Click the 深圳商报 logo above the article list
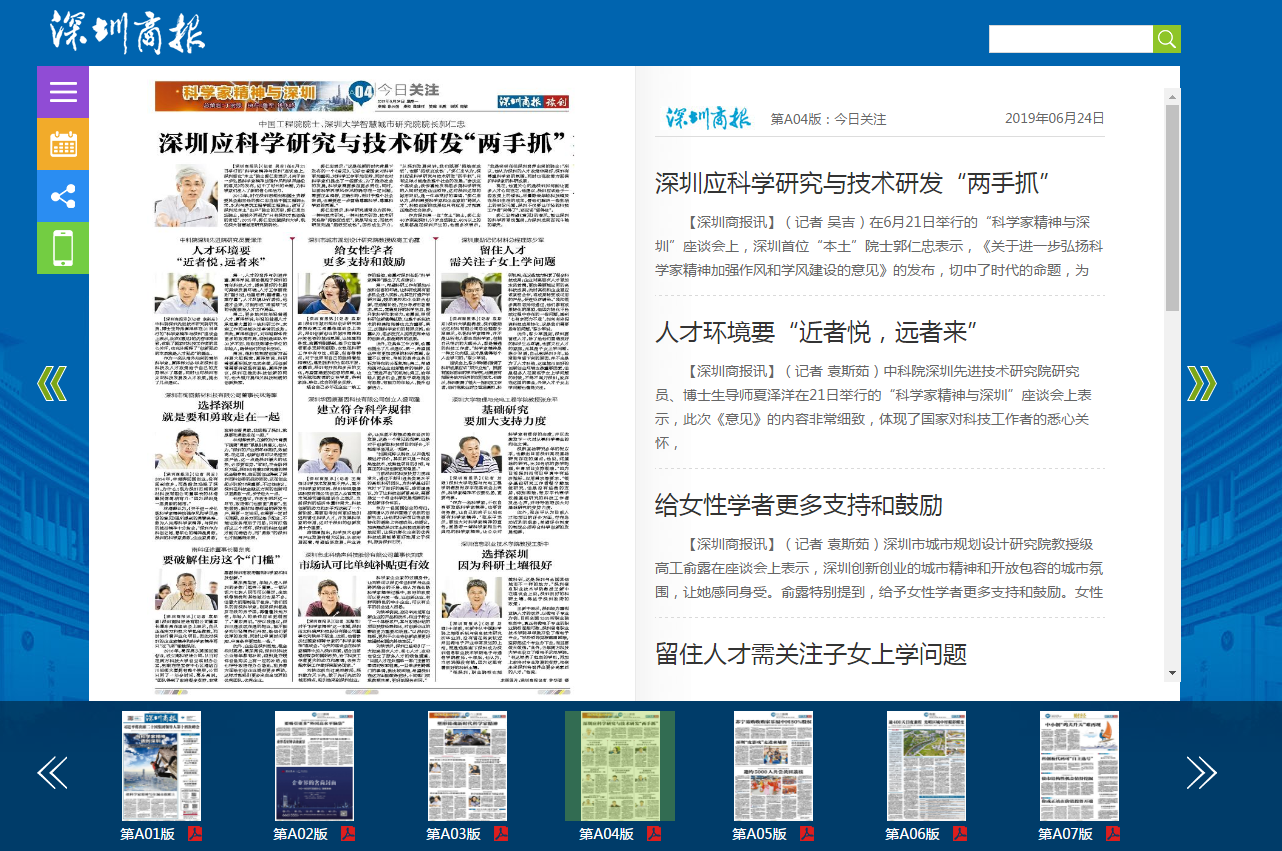The width and height of the screenshot is (1282, 851). tap(709, 118)
